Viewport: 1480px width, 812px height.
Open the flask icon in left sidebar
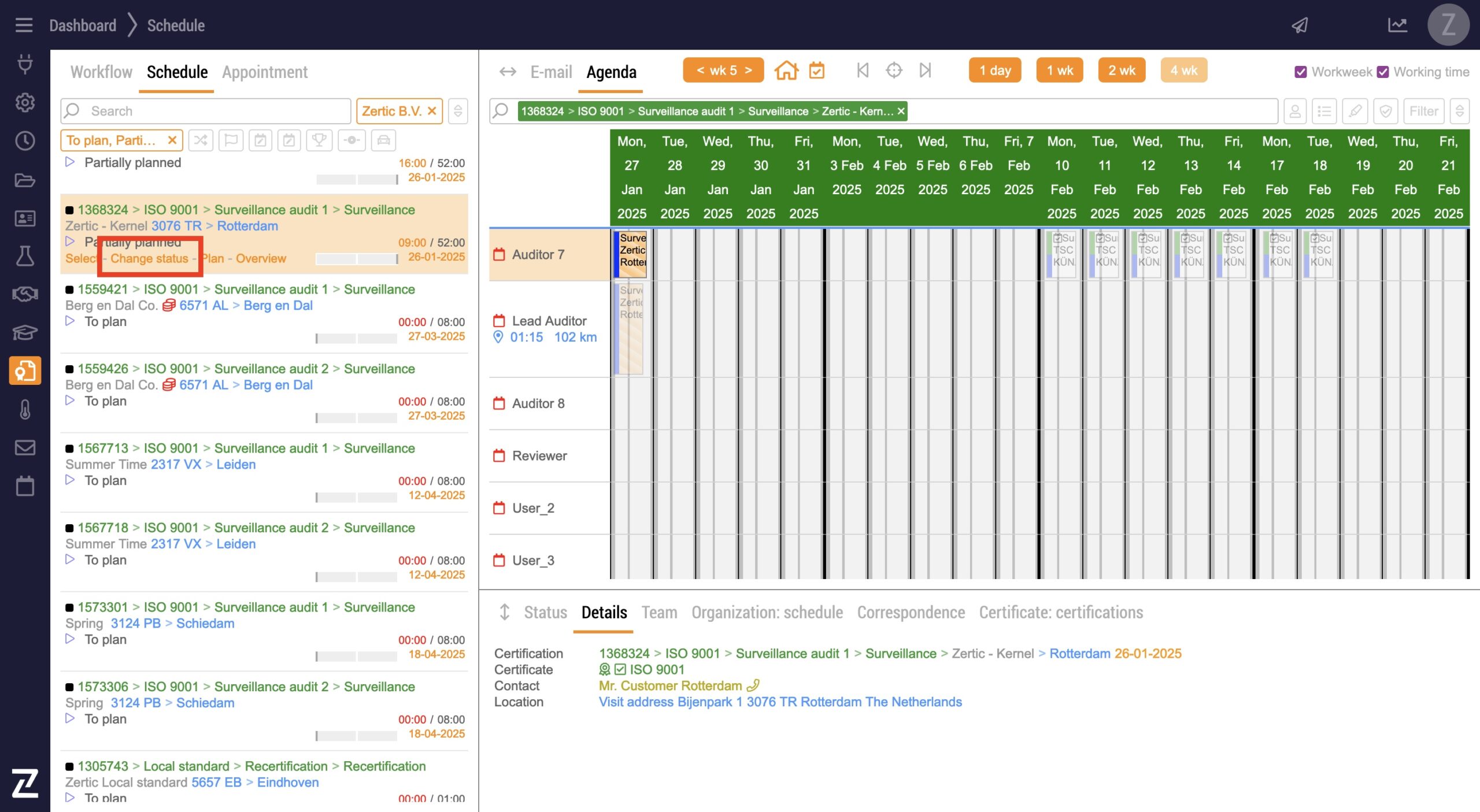click(x=25, y=256)
